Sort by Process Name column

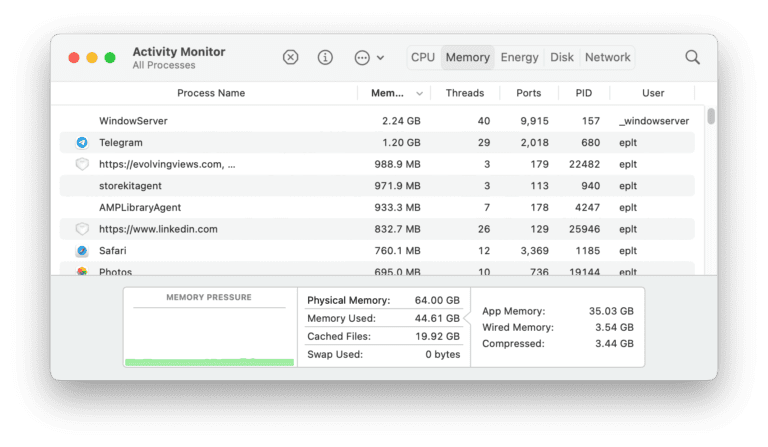coord(211,93)
